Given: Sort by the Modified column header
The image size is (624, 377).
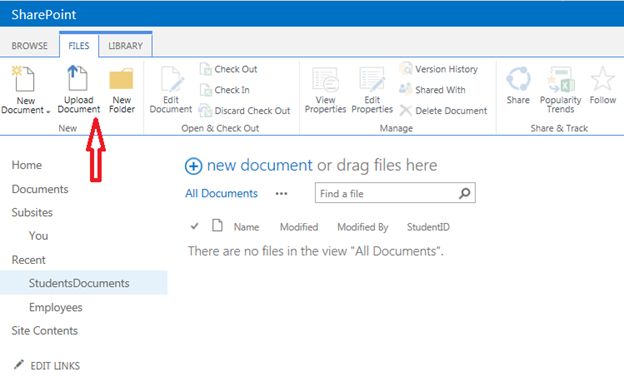Looking at the screenshot, I should coord(299,227).
